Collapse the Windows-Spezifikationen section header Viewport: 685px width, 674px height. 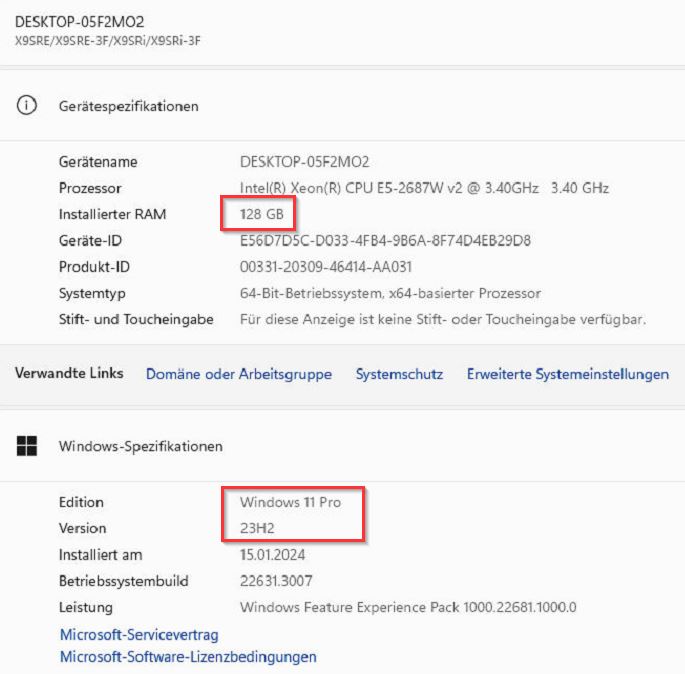(x=342, y=446)
